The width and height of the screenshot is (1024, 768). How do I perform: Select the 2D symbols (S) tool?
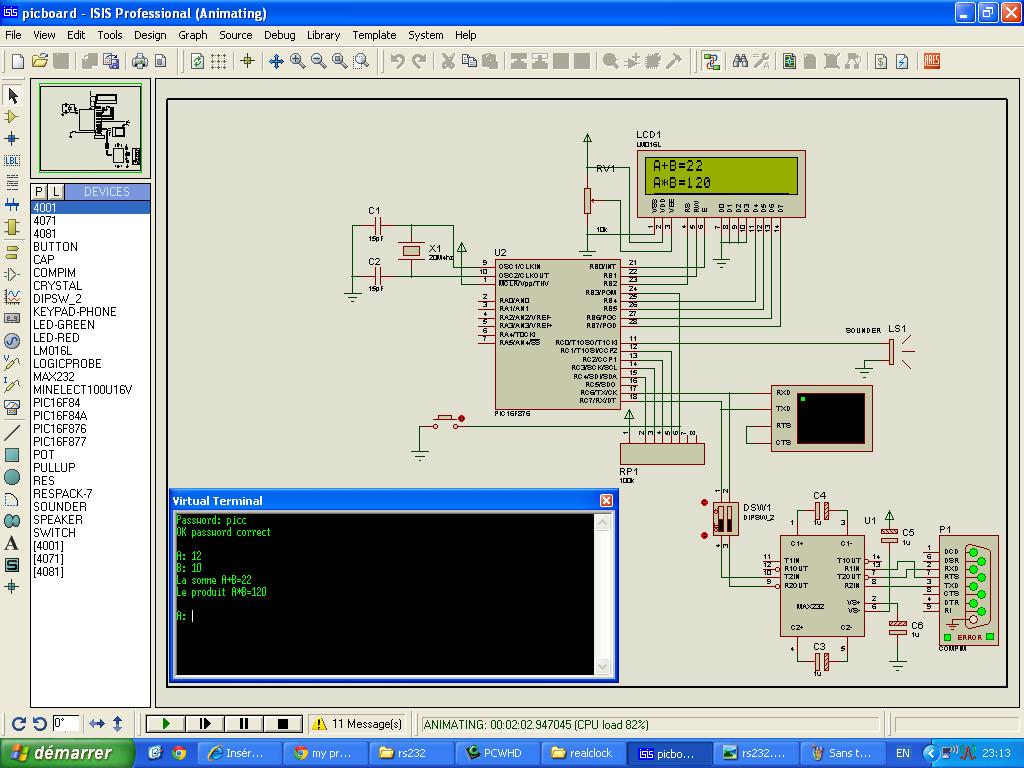click(12, 565)
